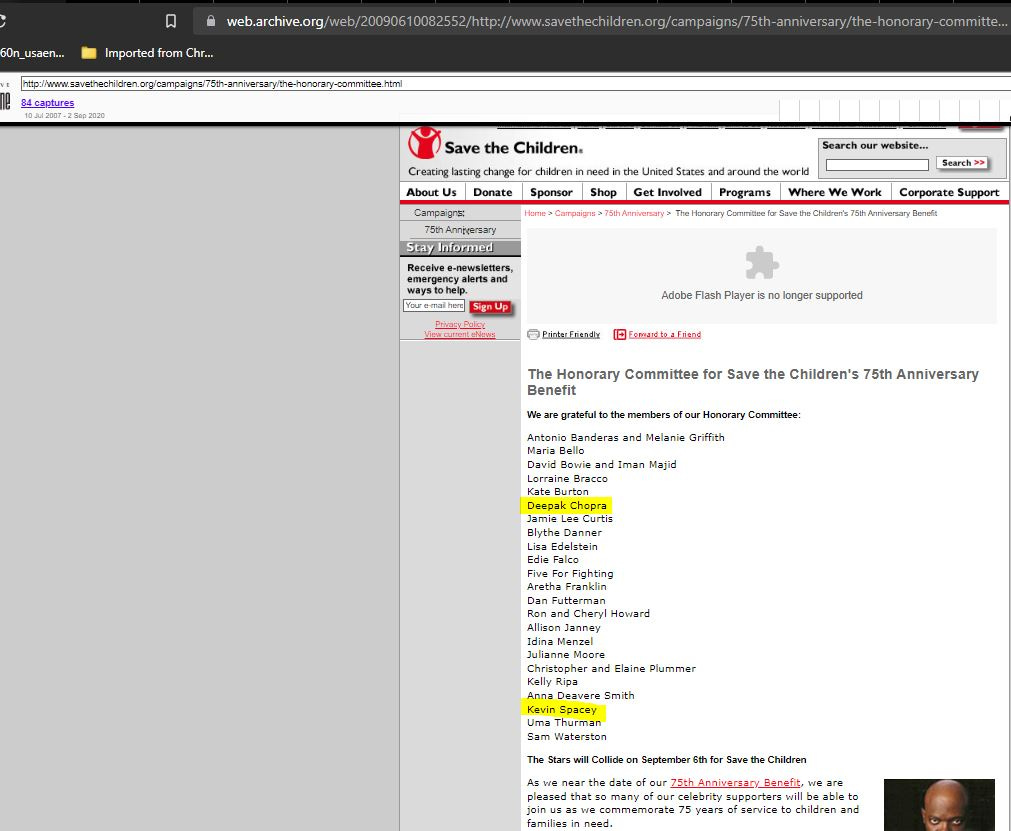Click the Honorary Committee page heading
The height and width of the screenshot is (831, 1011).
pyautogui.click(x=752, y=382)
